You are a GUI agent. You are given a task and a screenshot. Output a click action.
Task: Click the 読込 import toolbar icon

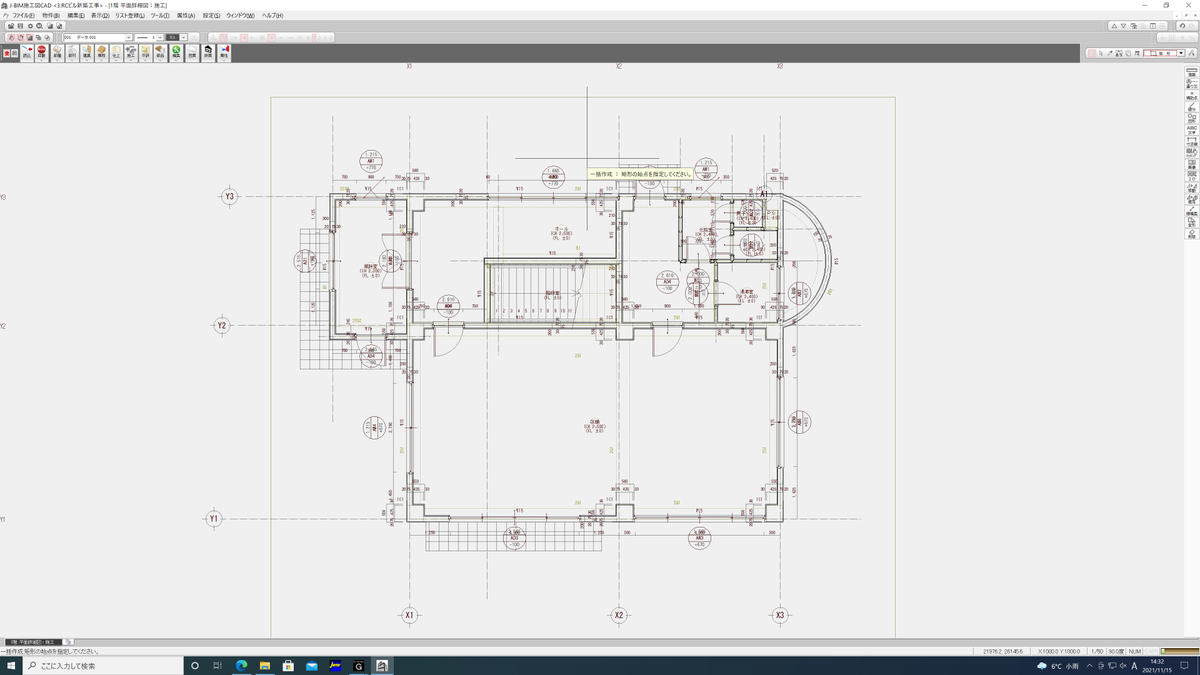[x=27, y=52]
